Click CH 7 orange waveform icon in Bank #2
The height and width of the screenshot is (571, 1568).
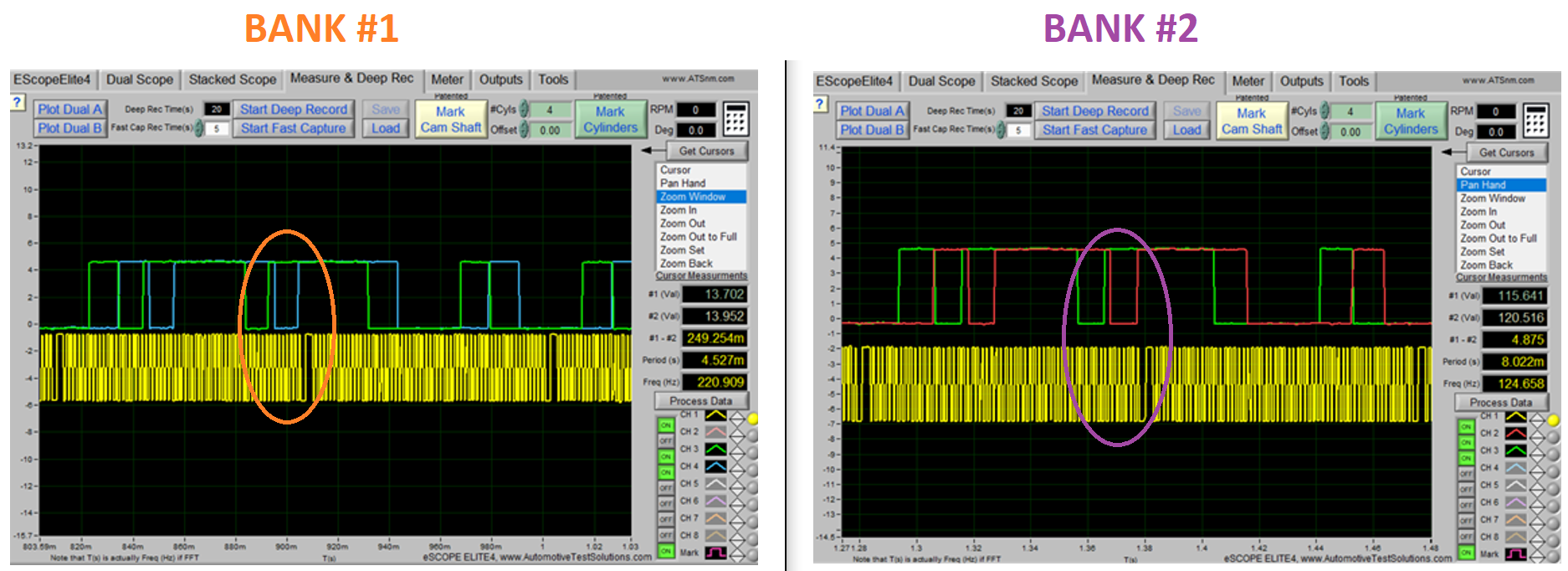point(1516,520)
